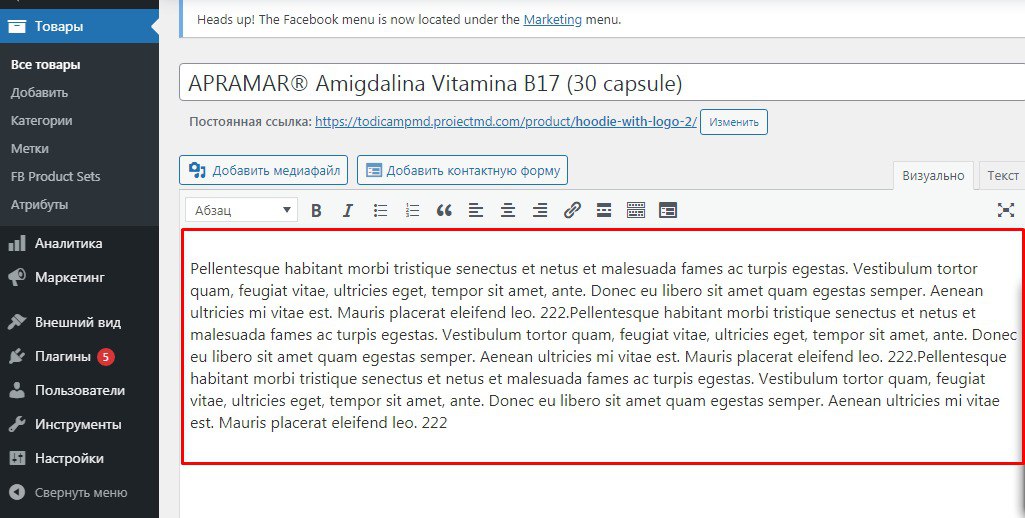Click the Плагины update count badge
Viewport: 1025px width, 518px height.
[106, 356]
